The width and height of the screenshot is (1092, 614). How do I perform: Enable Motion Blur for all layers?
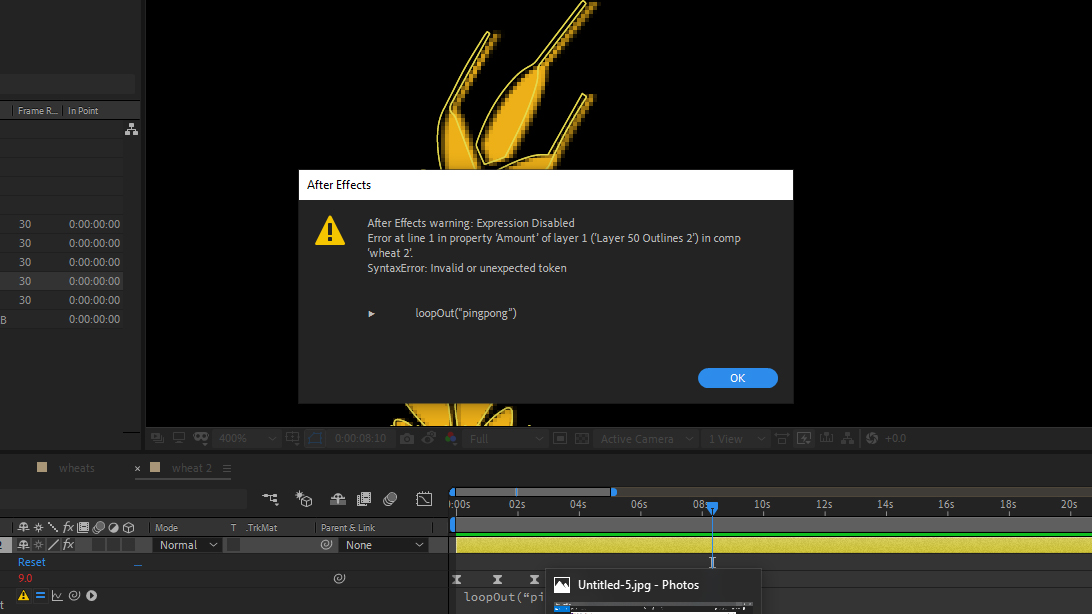(x=390, y=498)
